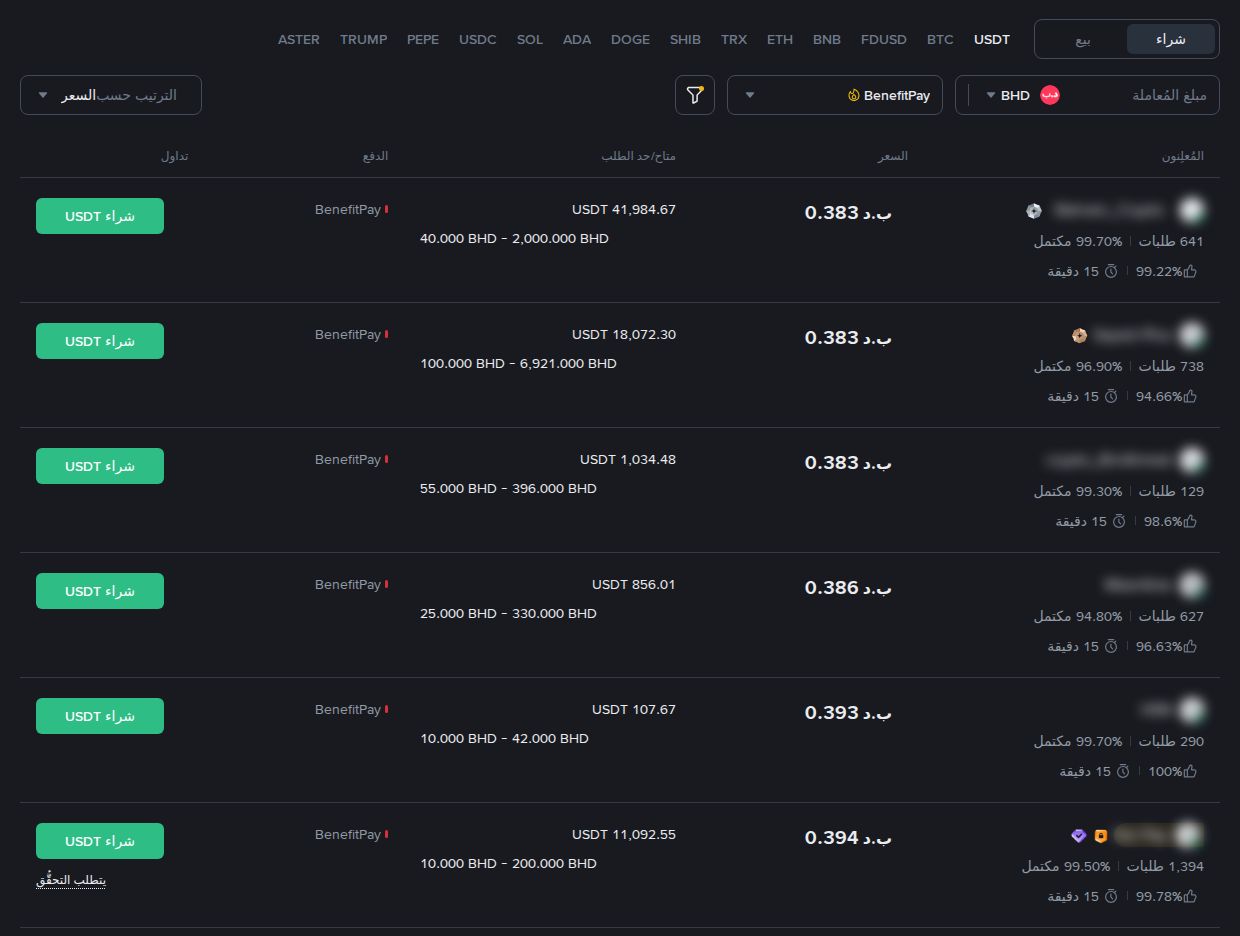The image size is (1240, 936).
Task: Click the thumbs-up icon beside 99.22%
Action: (x=1190, y=271)
